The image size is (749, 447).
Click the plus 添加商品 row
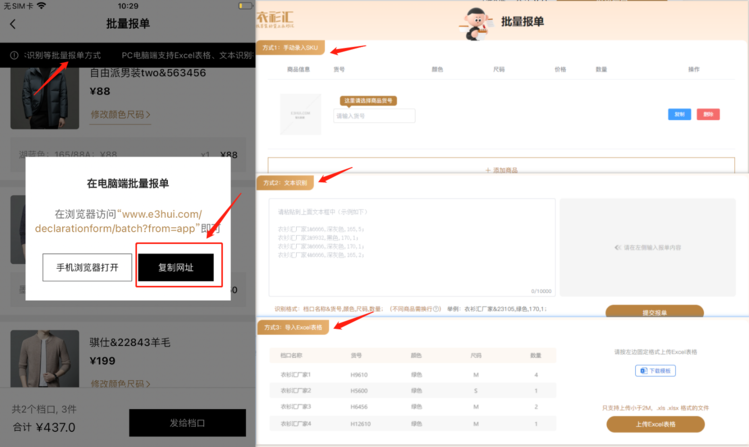pyautogui.click(x=501, y=171)
